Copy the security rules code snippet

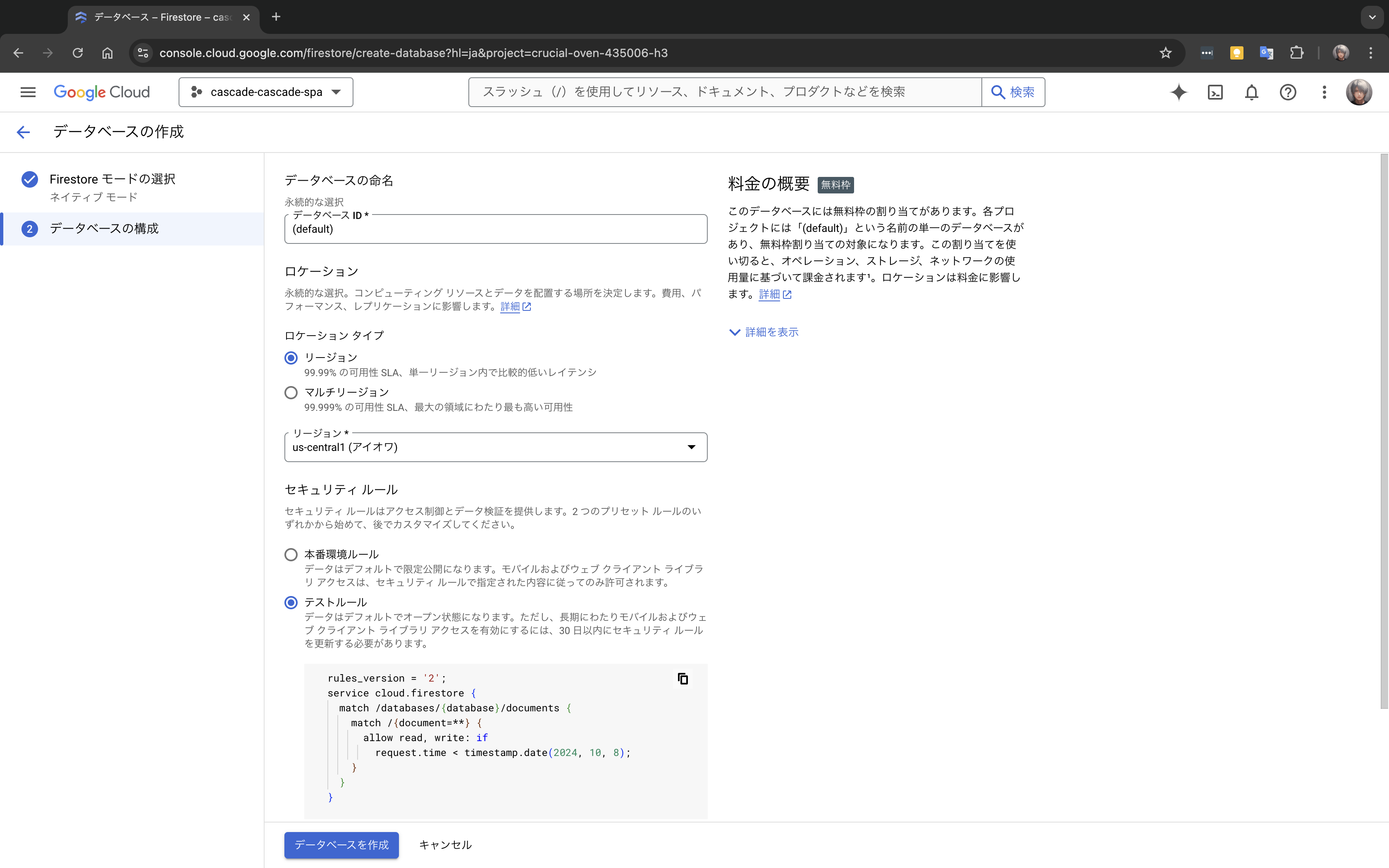pyautogui.click(x=683, y=679)
